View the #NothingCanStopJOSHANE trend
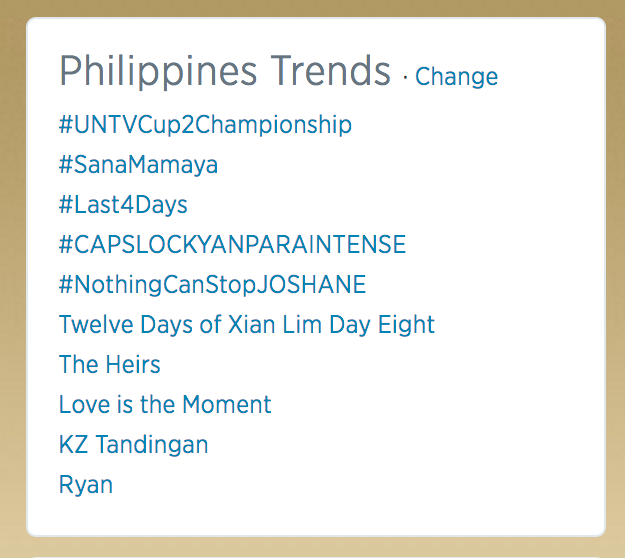Screen dimensions: 625x558 pyautogui.click(x=212, y=285)
